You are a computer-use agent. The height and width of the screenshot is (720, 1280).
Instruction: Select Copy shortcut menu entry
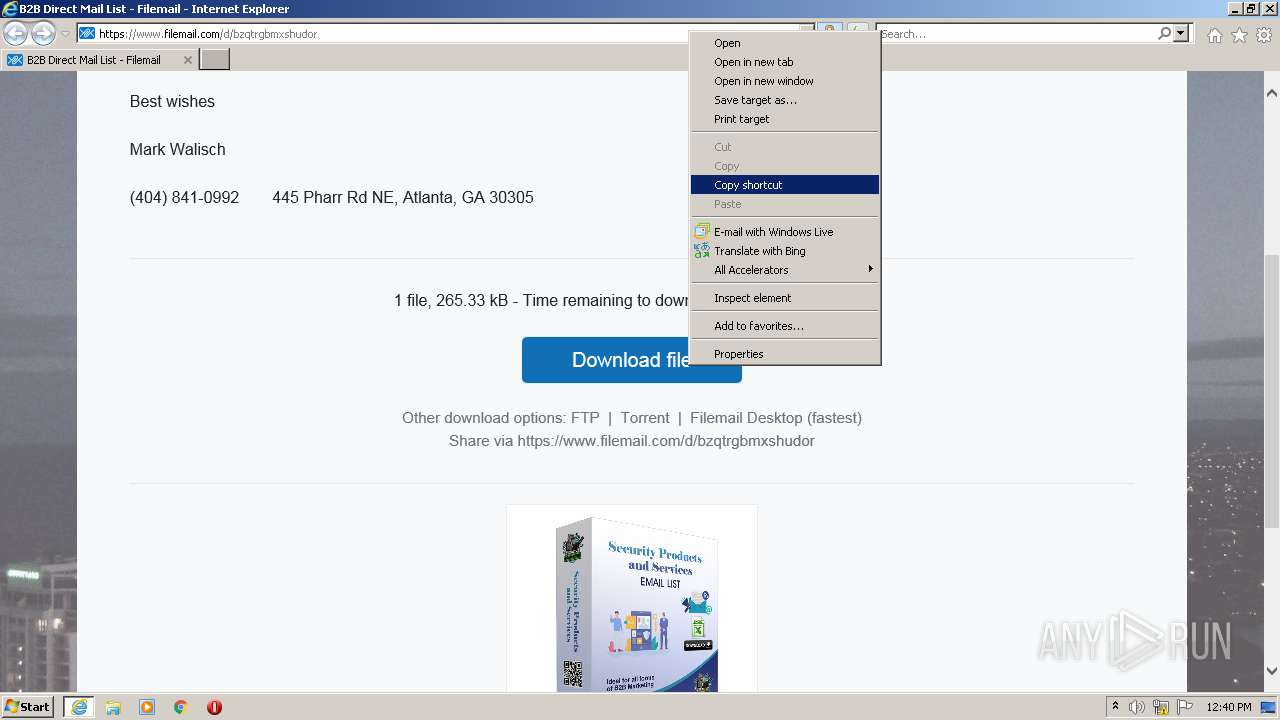(x=785, y=185)
